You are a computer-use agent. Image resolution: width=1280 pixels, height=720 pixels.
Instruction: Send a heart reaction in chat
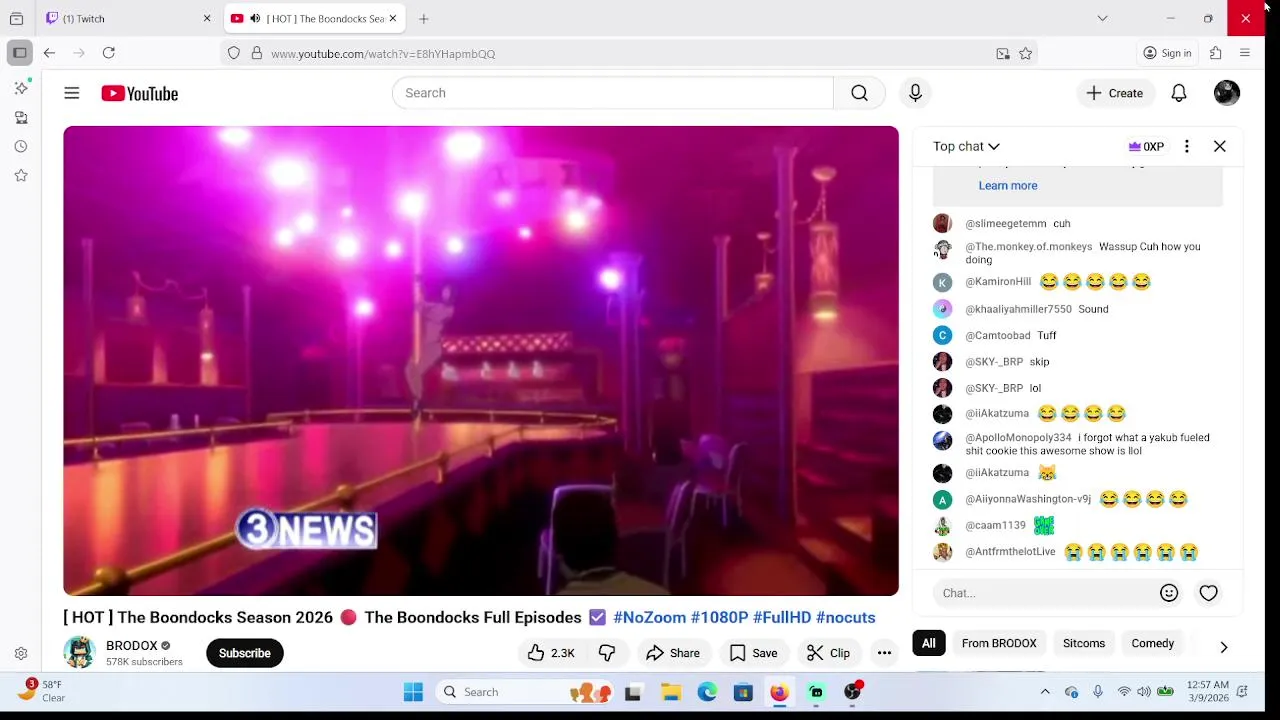1209,593
